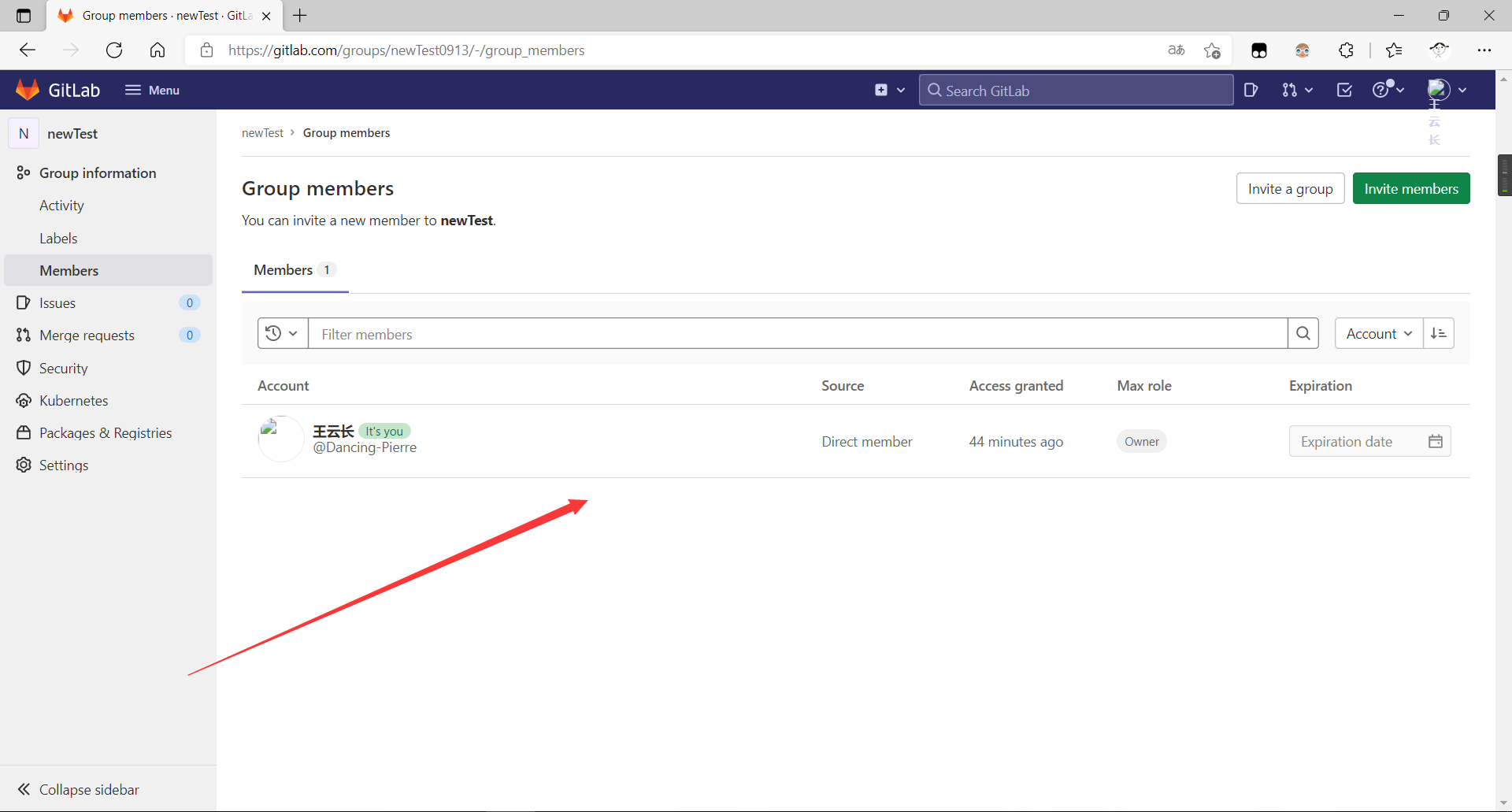Open the expiration calendar icon

[1435, 441]
